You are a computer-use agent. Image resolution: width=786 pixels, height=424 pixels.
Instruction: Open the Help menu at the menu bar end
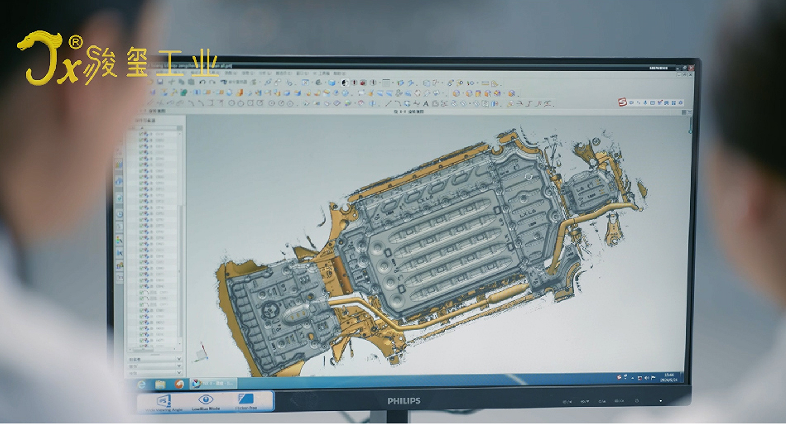(x=339, y=73)
